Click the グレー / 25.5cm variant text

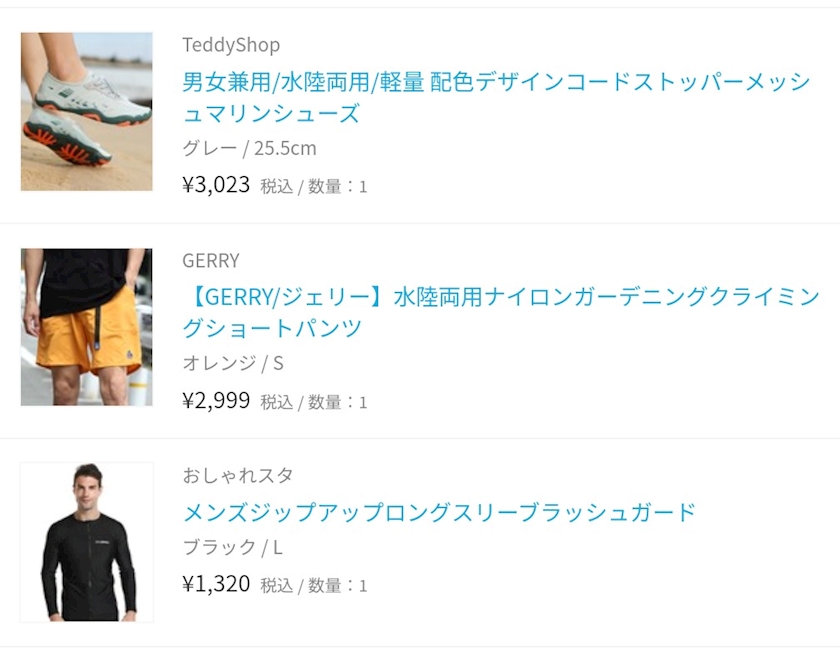[x=249, y=148]
